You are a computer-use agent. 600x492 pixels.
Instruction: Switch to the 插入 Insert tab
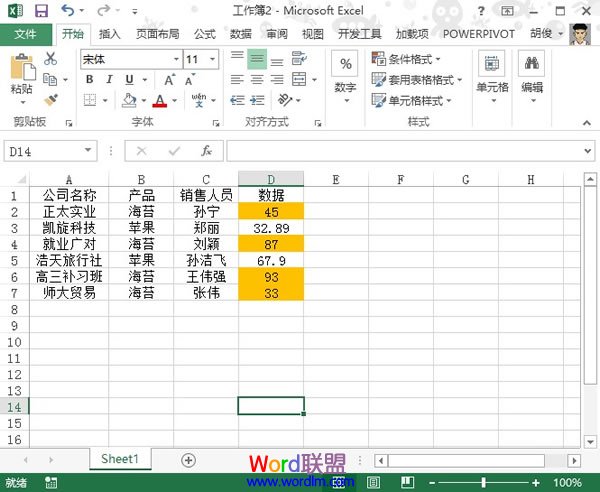[109, 34]
